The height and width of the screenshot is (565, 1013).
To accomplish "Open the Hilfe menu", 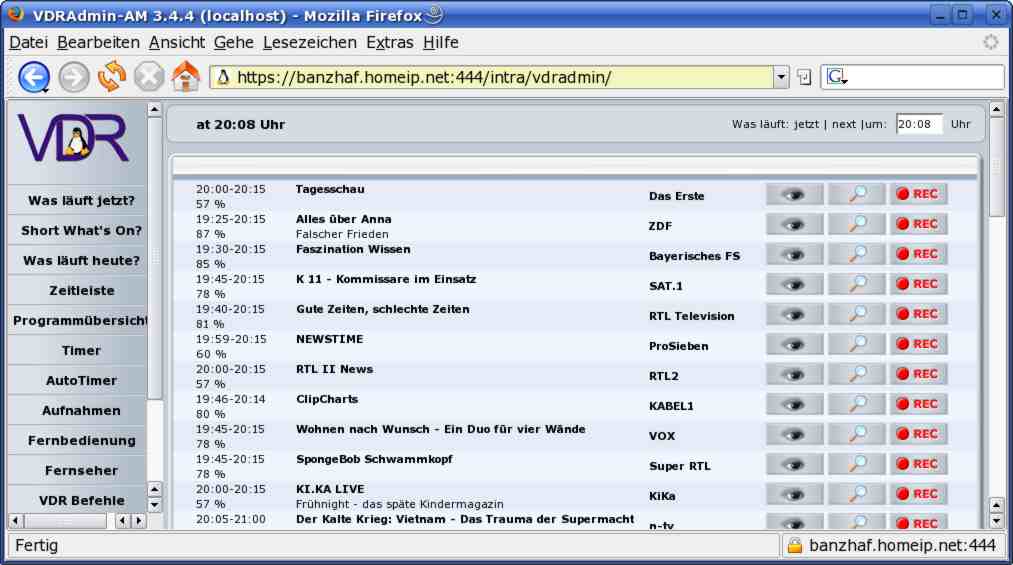I will coord(441,43).
